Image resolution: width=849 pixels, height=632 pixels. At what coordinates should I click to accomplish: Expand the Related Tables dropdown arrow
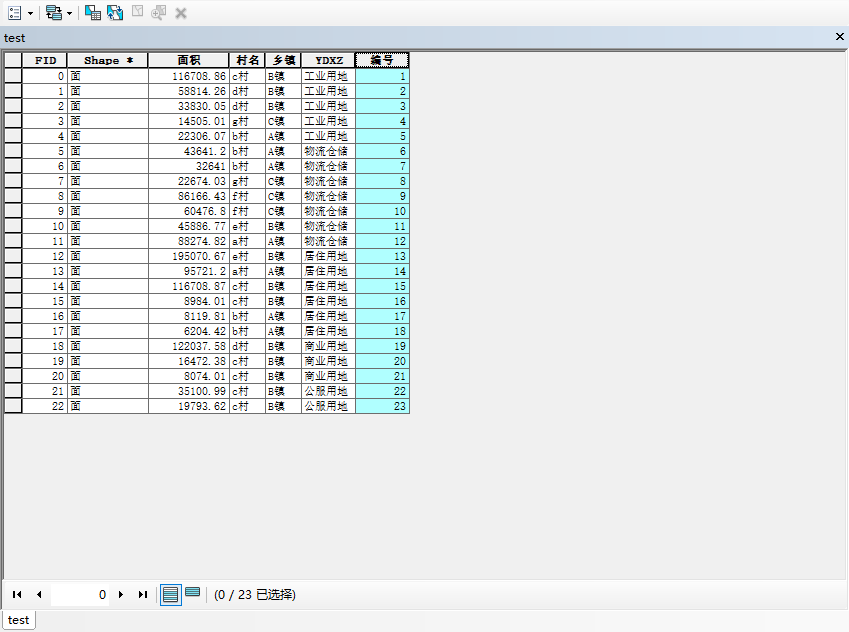[x=69, y=13]
